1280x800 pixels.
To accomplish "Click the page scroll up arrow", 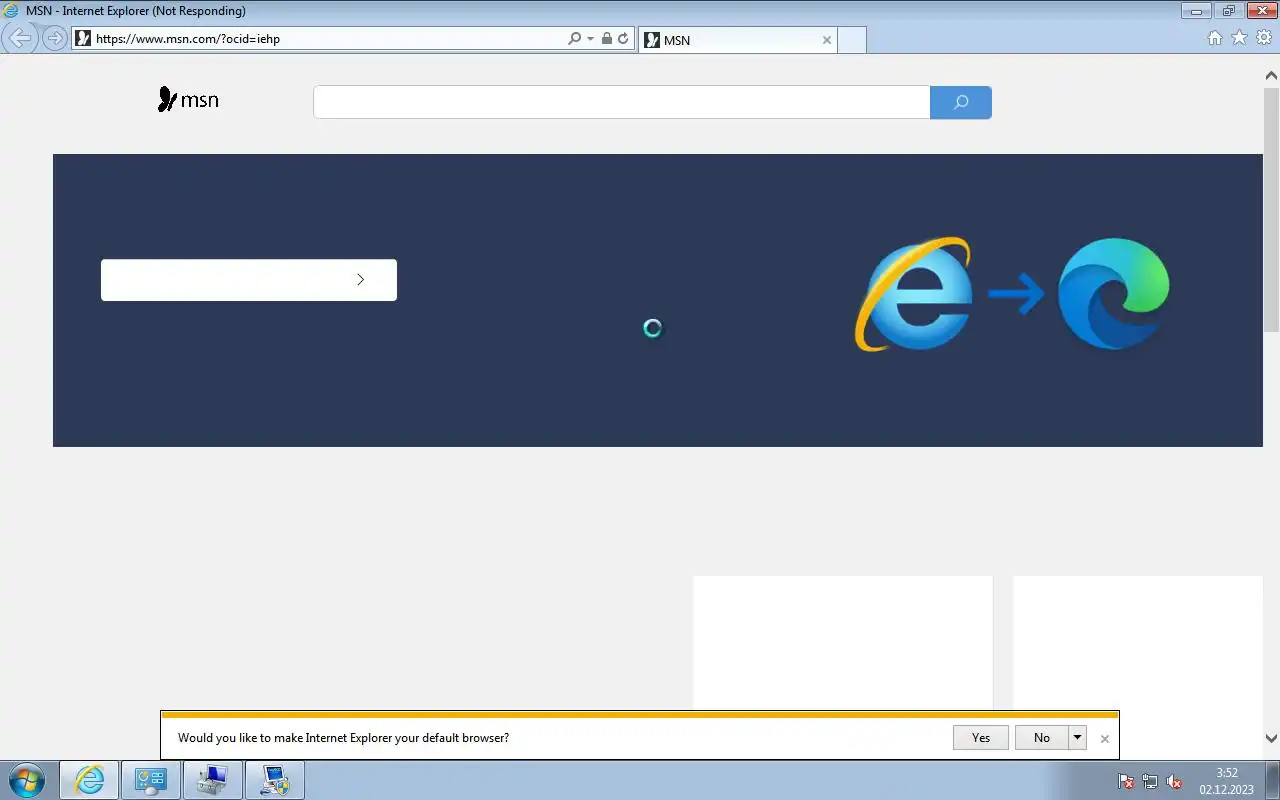I will pos(1271,75).
